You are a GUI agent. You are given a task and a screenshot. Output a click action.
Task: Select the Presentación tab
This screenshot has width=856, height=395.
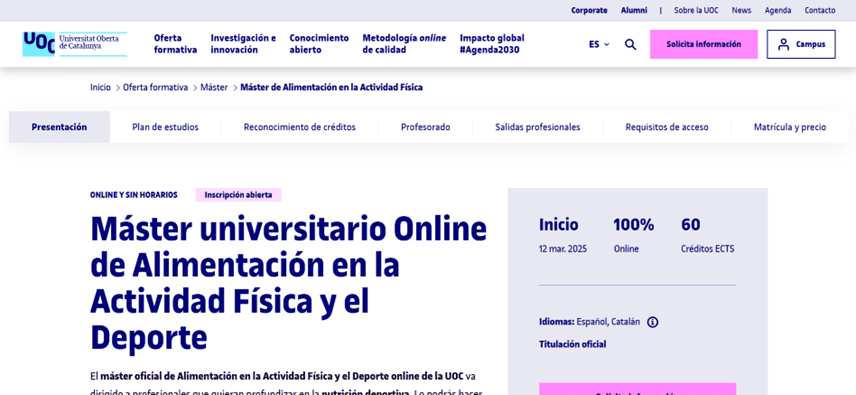coord(59,127)
